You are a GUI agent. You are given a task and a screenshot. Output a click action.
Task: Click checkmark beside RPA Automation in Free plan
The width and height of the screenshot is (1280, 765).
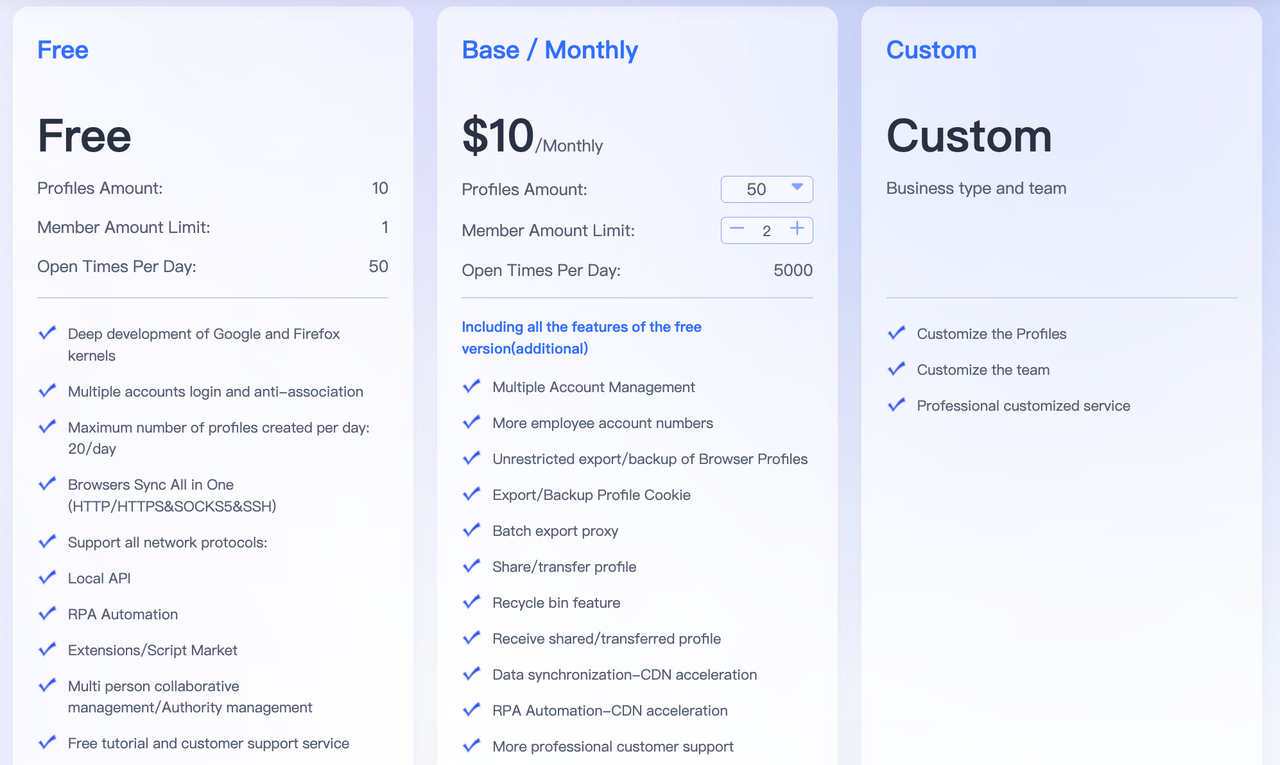tap(47, 614)
